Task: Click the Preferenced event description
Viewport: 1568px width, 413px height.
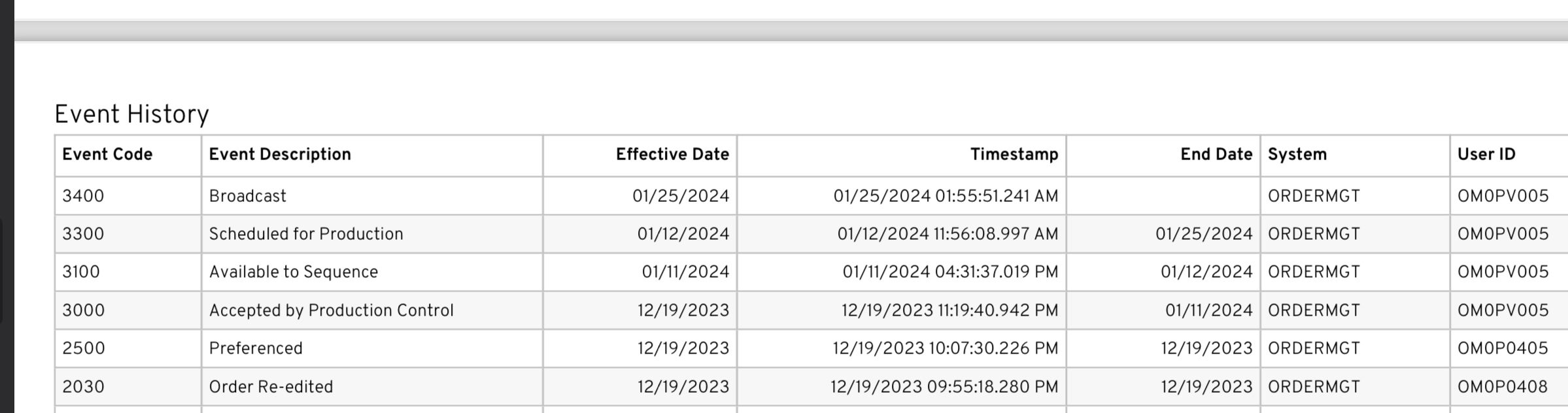Action: click(x=256, y=348)
